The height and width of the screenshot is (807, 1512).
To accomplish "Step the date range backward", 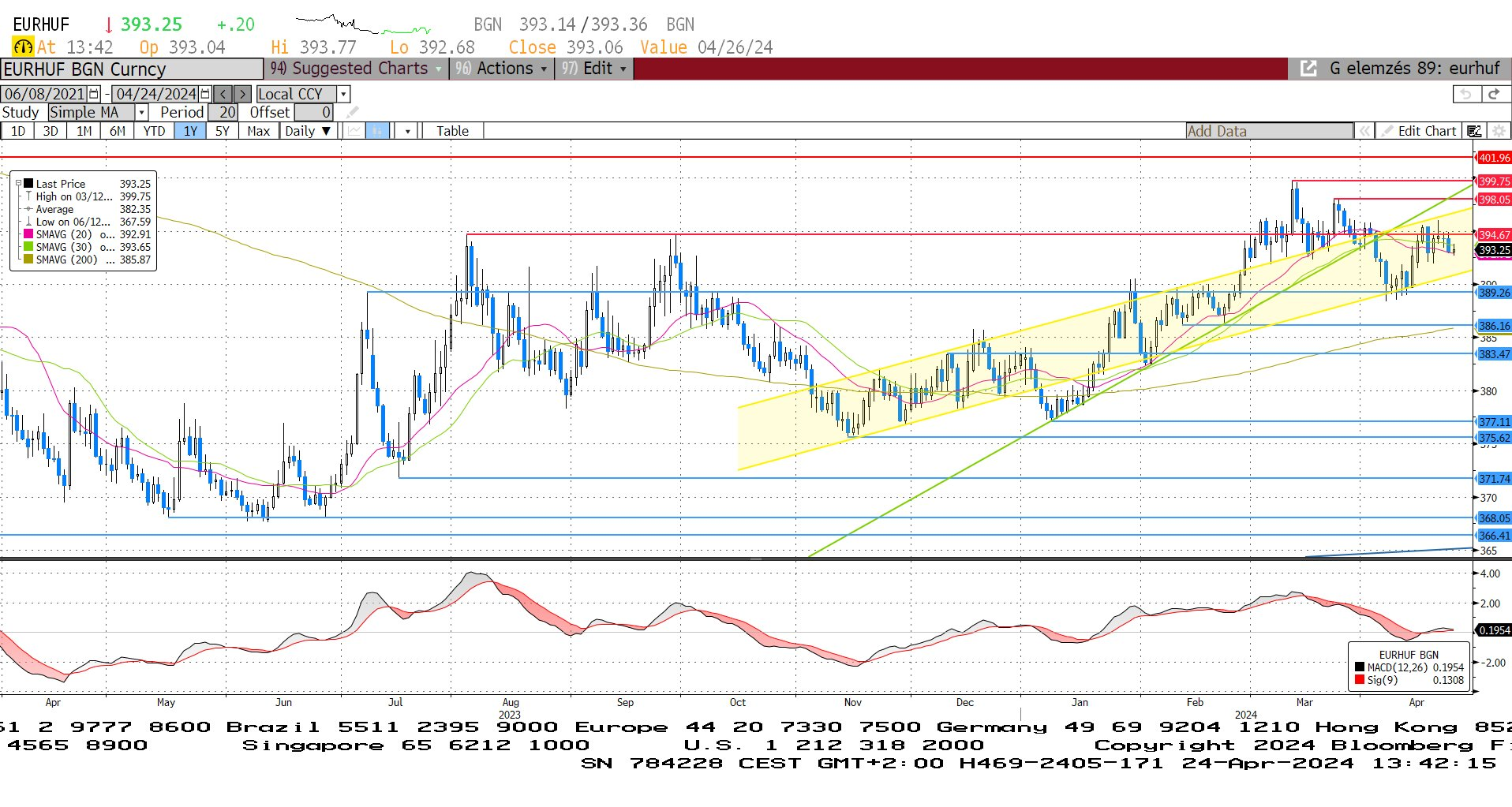I will click(223, 94).
